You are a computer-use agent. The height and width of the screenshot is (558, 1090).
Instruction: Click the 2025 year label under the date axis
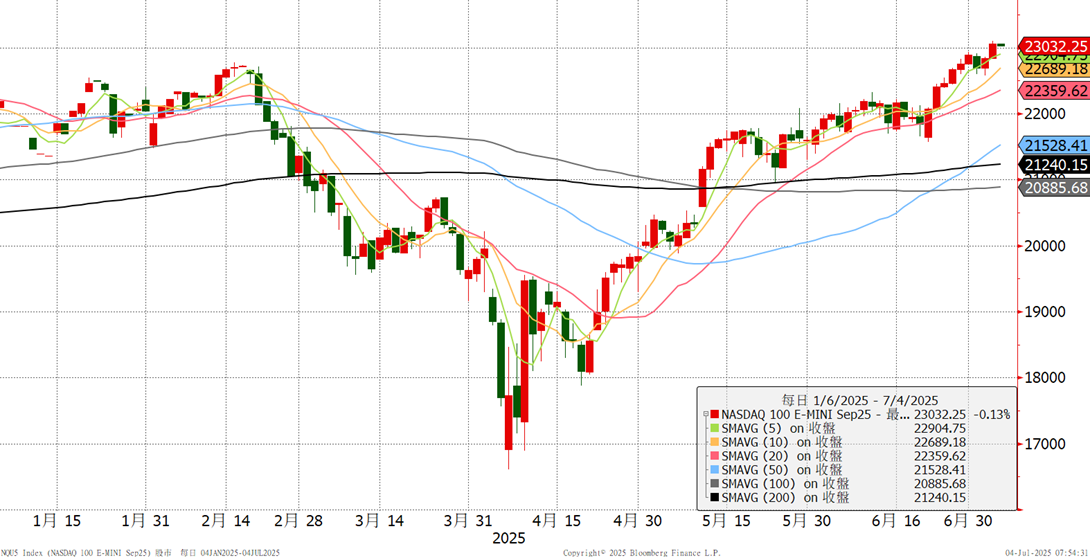point(509,539)
